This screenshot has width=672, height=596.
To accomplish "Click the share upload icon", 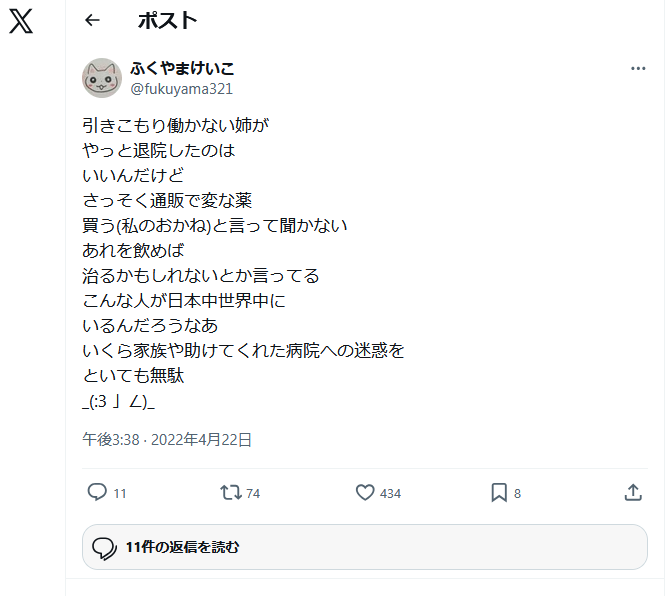I will pyautogui.click(x=633, y=493).
